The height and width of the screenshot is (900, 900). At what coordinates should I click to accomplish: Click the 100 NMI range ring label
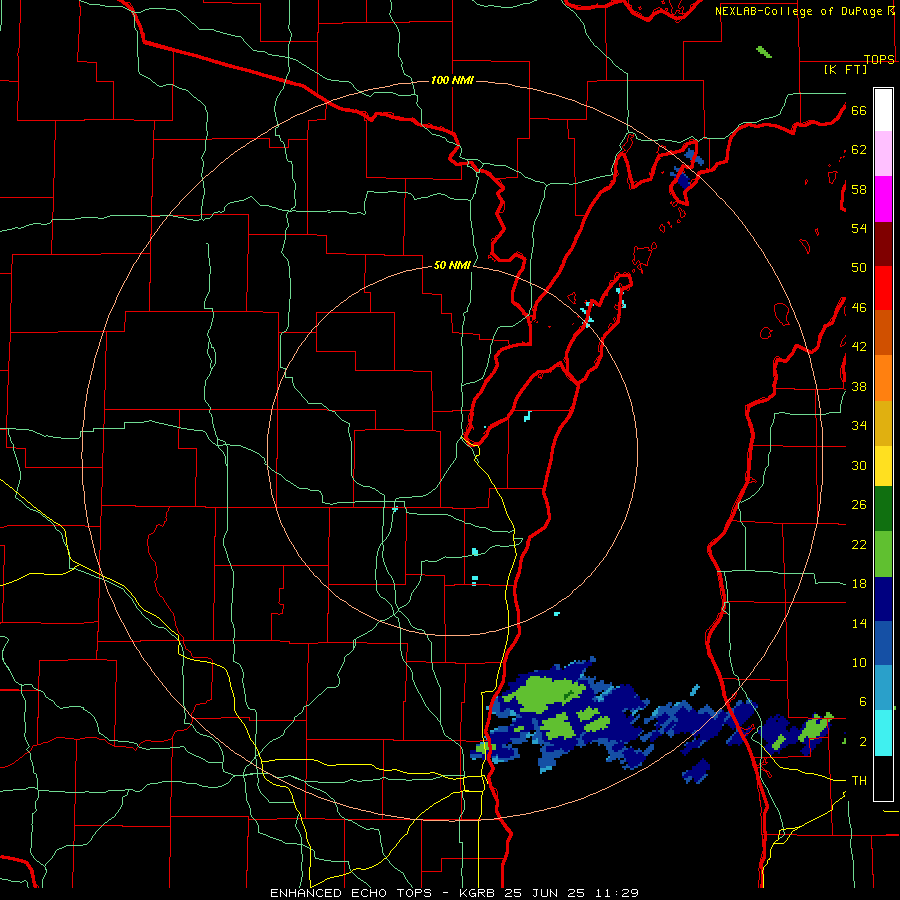[452, 80]
